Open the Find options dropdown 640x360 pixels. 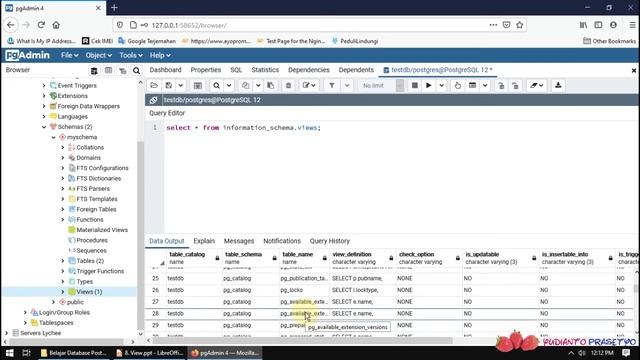click(x=229, y=85)
